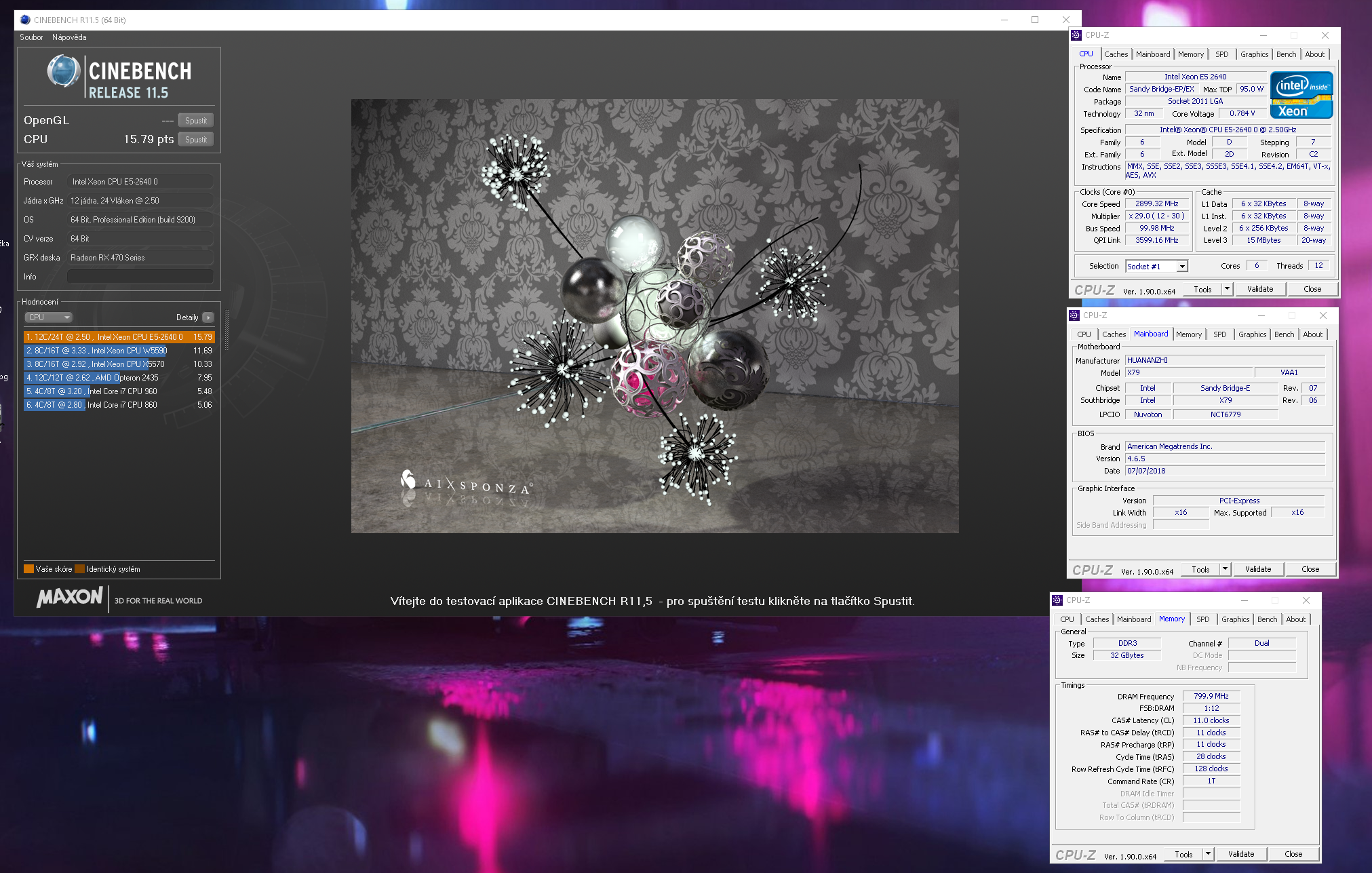Click the orange Vaše skóre legend swatch
Screen dimensions: 1372x873
pos(28,569)
